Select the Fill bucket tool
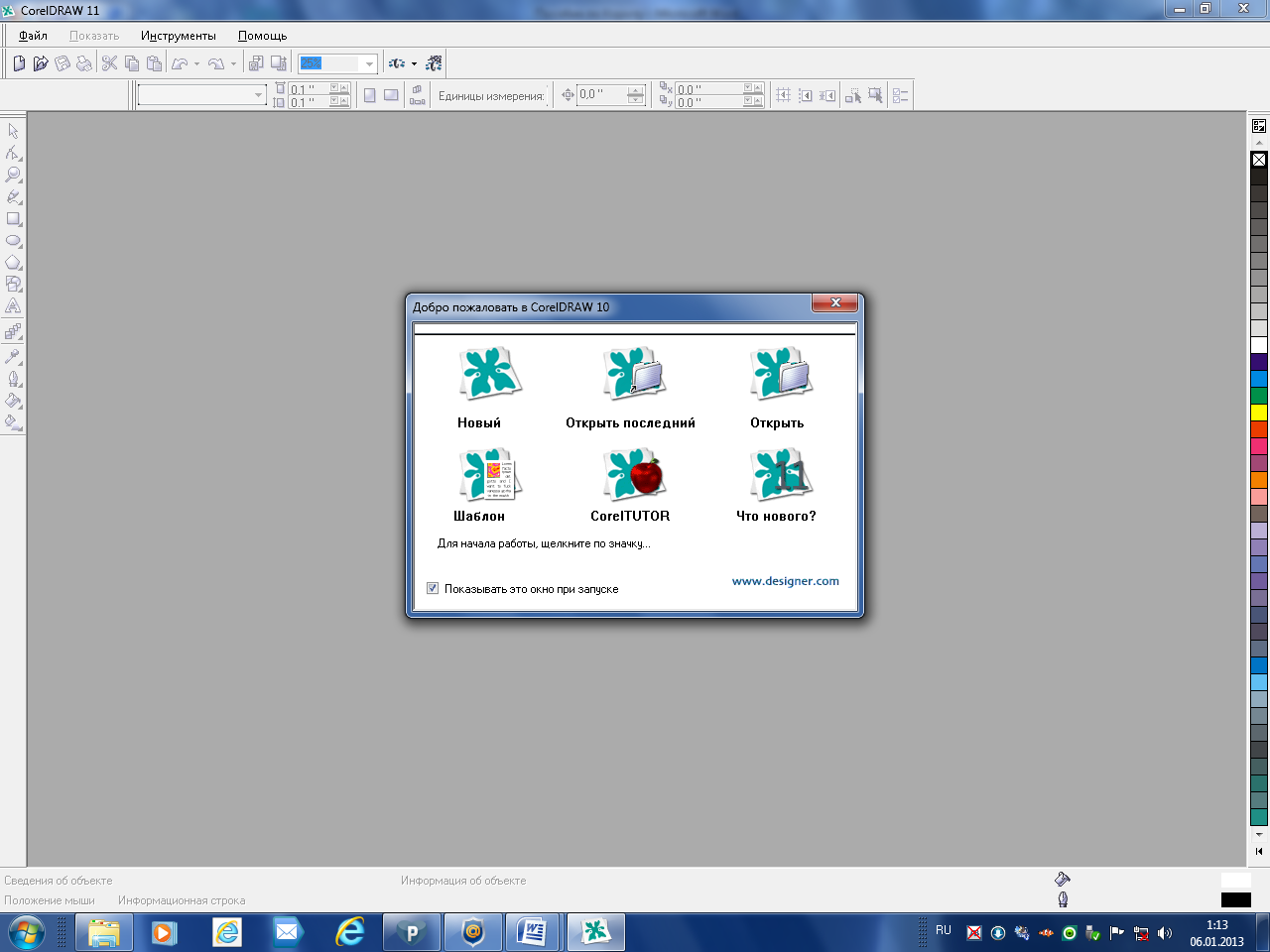 click(13, 401)
